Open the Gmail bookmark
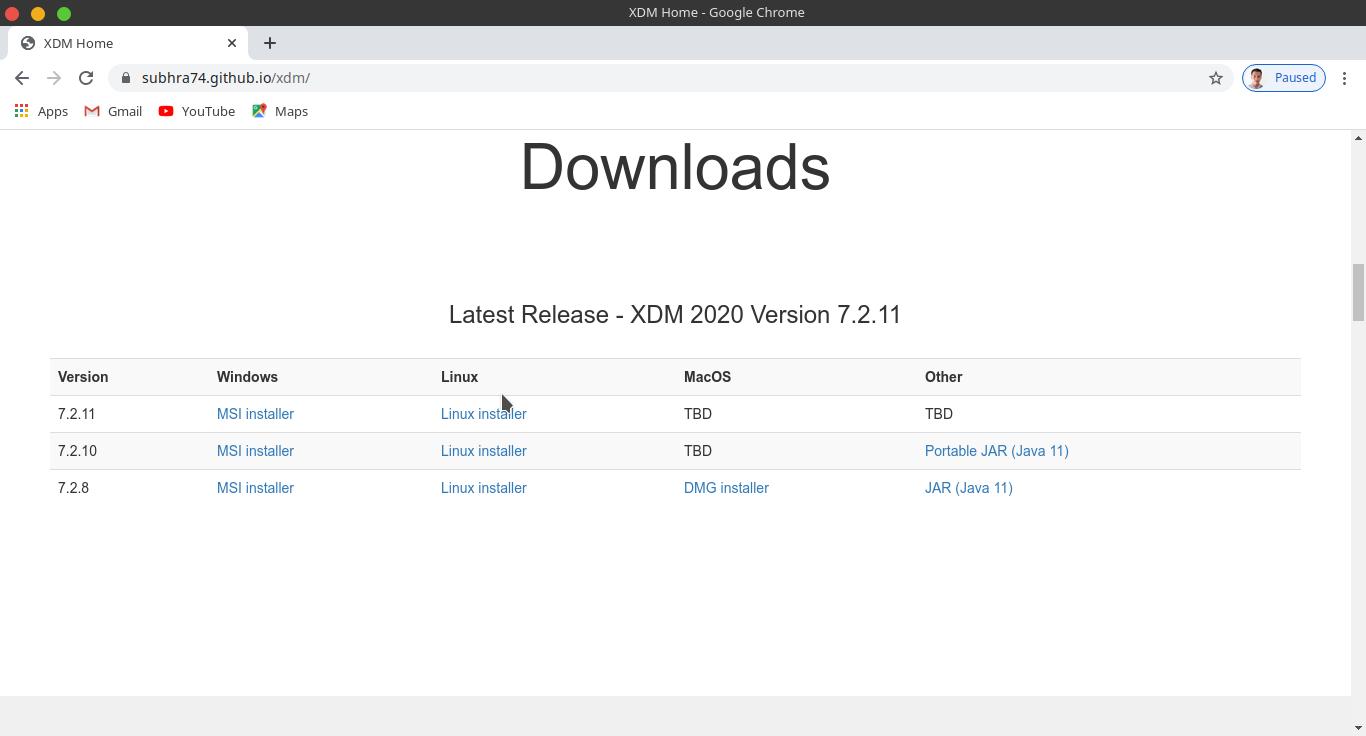The width and height of the screenshot is (1366, 736). coord(113,111)
